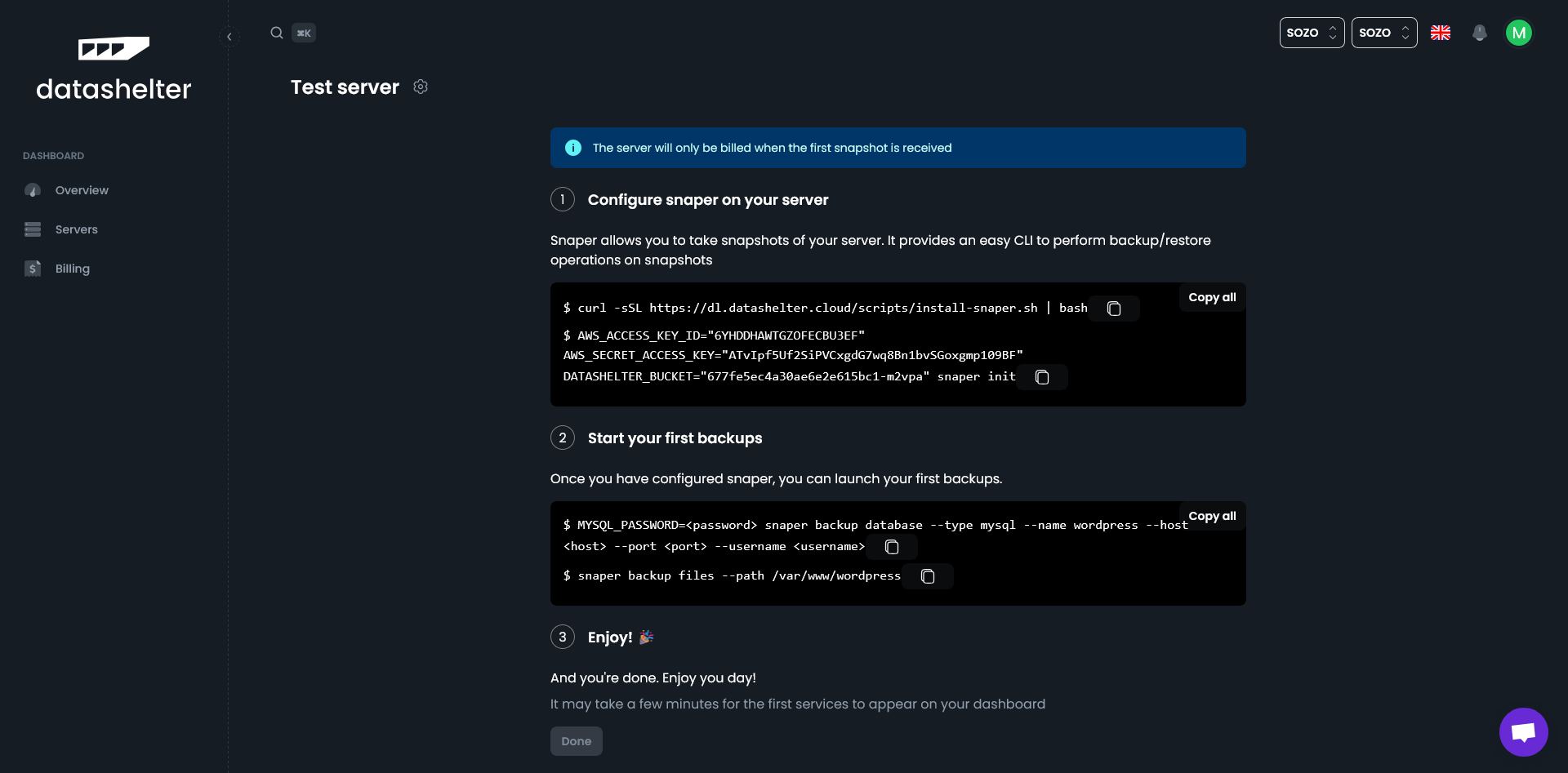Copy the curl install-snaper command

[x=1113, y=309]
